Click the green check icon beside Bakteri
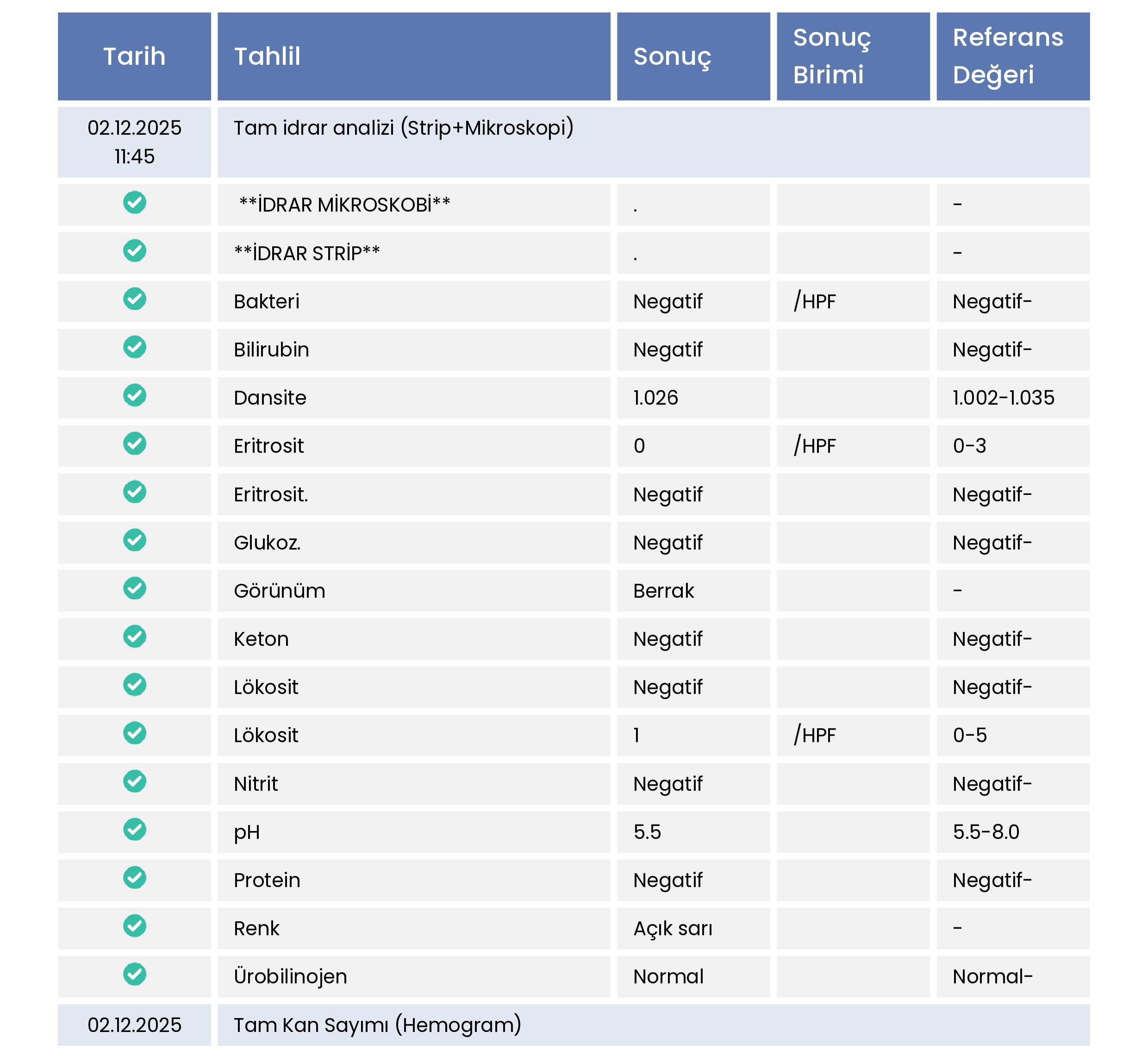1148x1063 pixels. (x=135, y=299)
